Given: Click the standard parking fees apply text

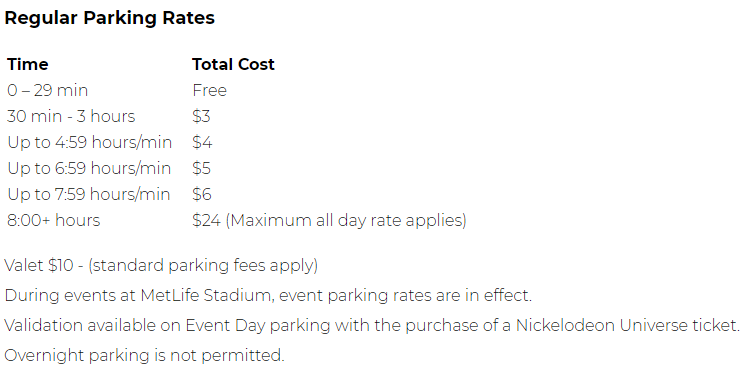Looking at the screenshot, I should [203, 265].
